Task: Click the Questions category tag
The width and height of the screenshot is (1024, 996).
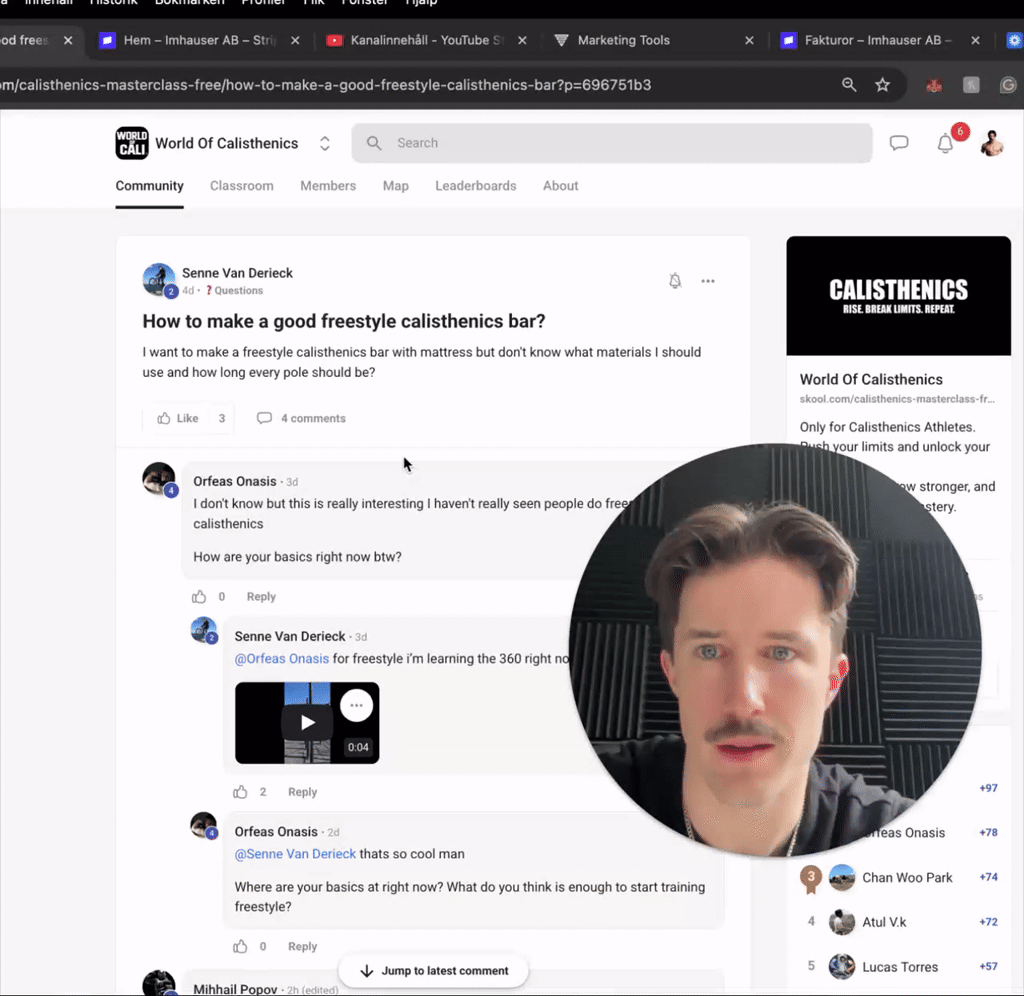Action: 234,291
